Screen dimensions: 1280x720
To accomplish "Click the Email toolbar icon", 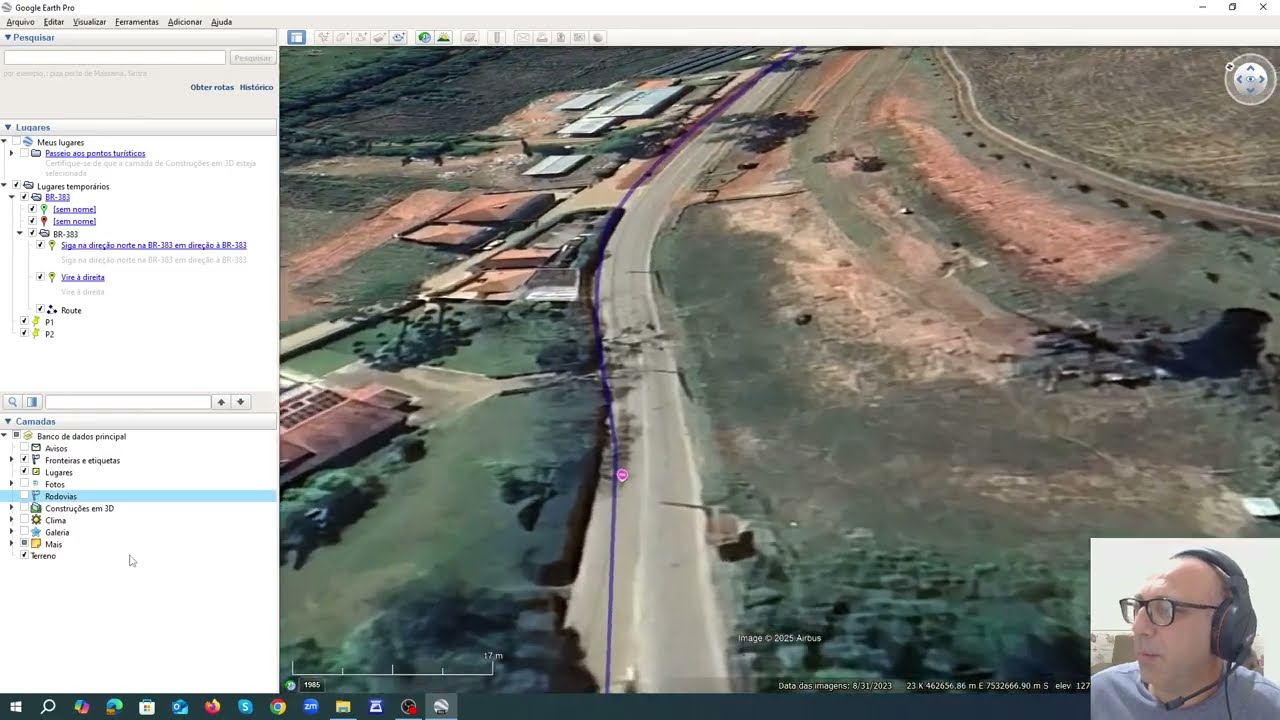I will 523,37.
